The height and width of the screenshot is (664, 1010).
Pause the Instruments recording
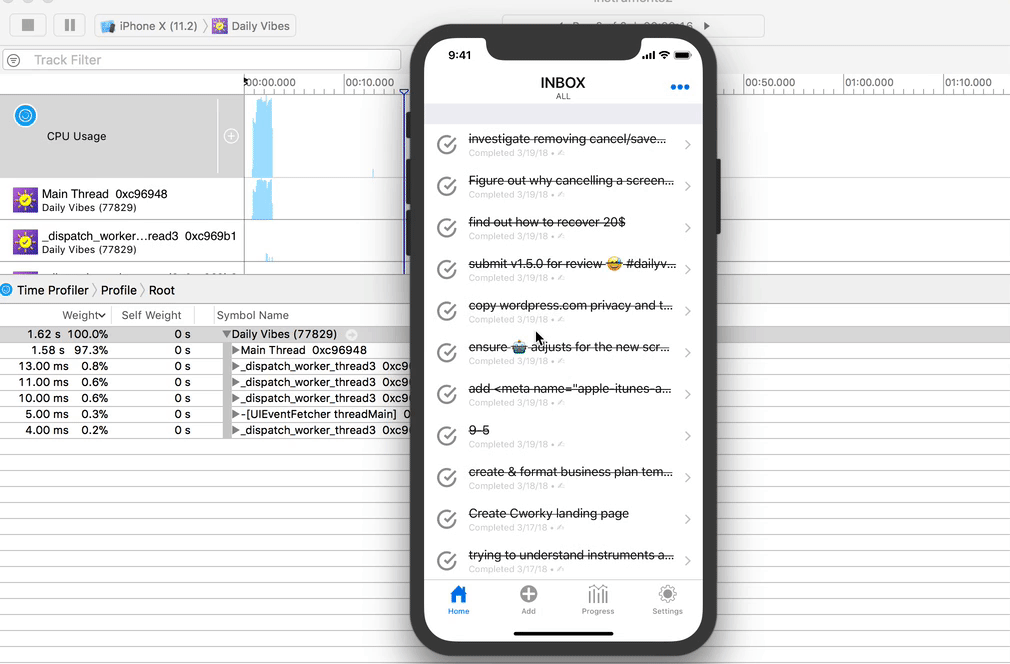(x=70, y=25)
